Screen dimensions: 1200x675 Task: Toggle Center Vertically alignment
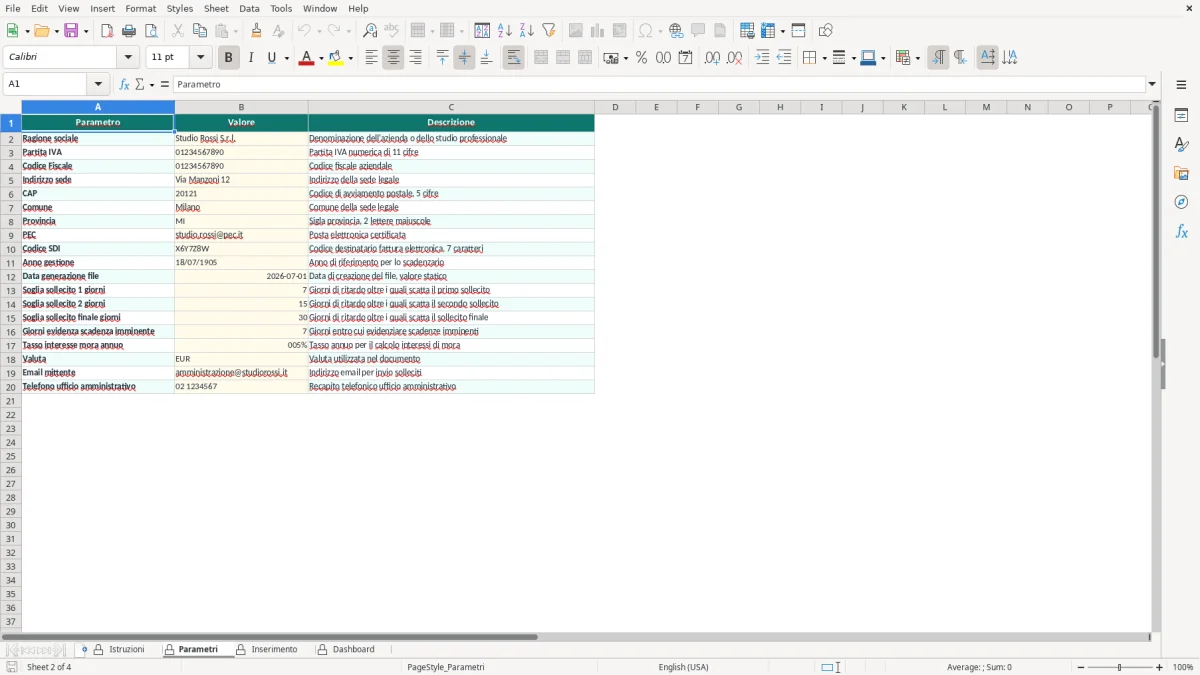click(x=464, y=58)
